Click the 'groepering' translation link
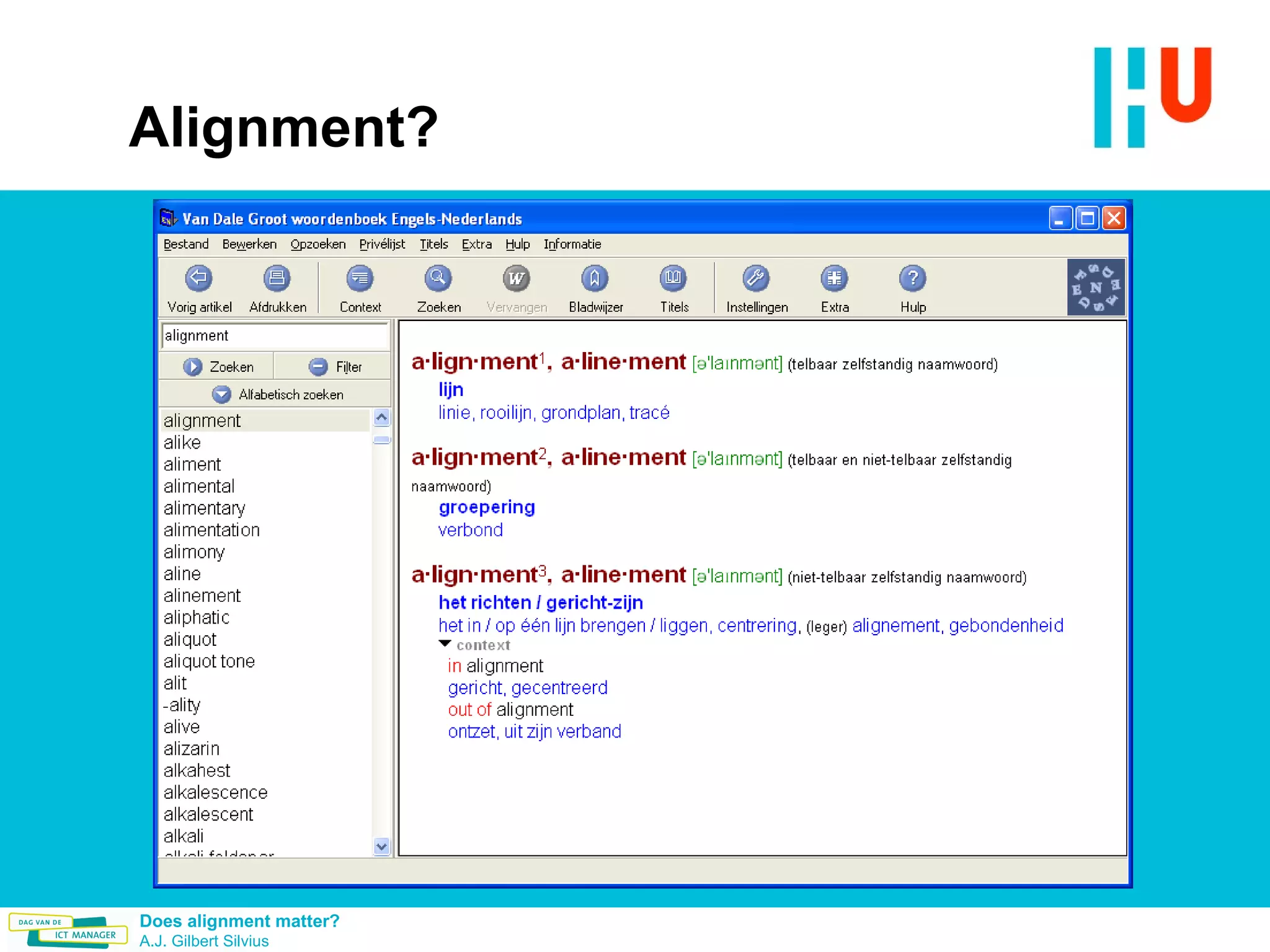 [487, 508]
